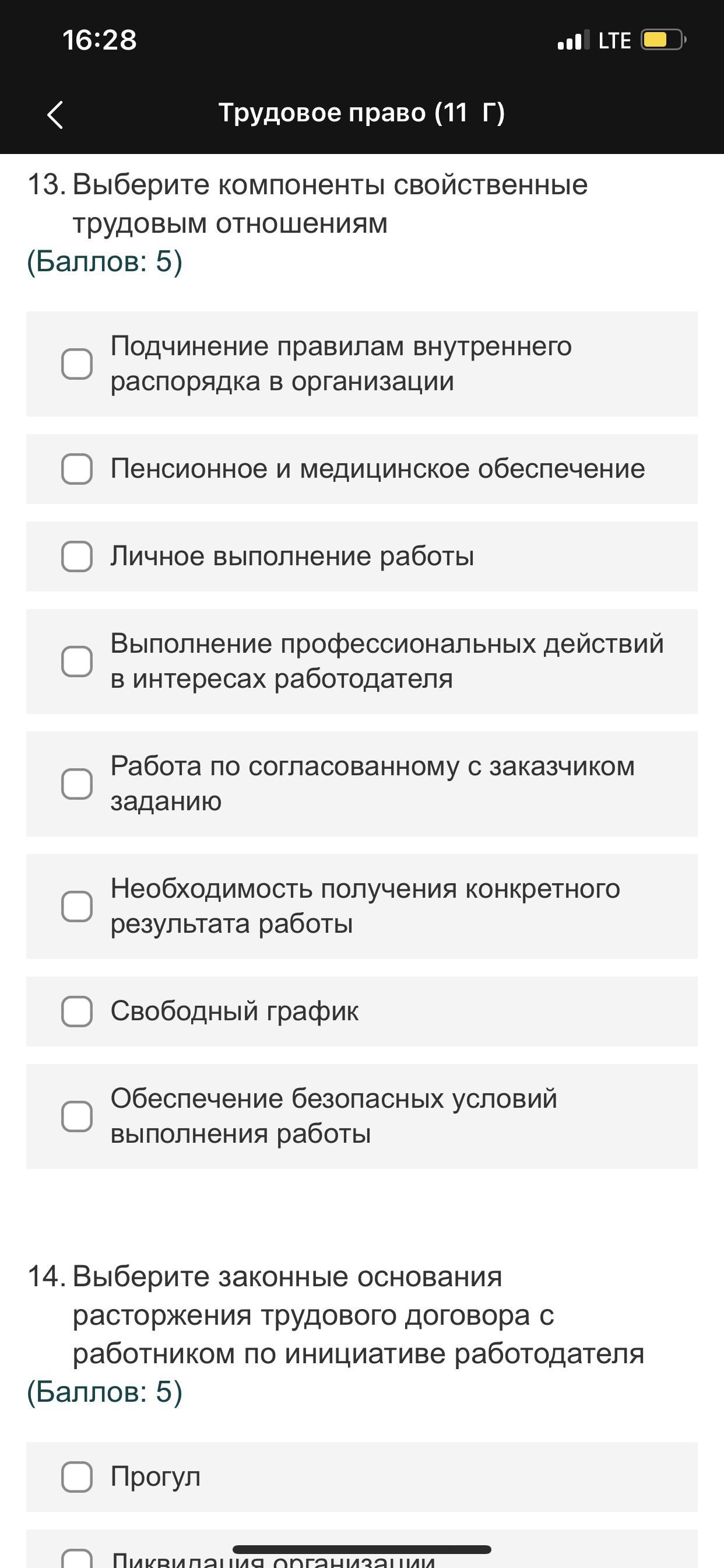
Task: Check 'Необходимость получения конкретного результата' box
Action: (78, 907)
